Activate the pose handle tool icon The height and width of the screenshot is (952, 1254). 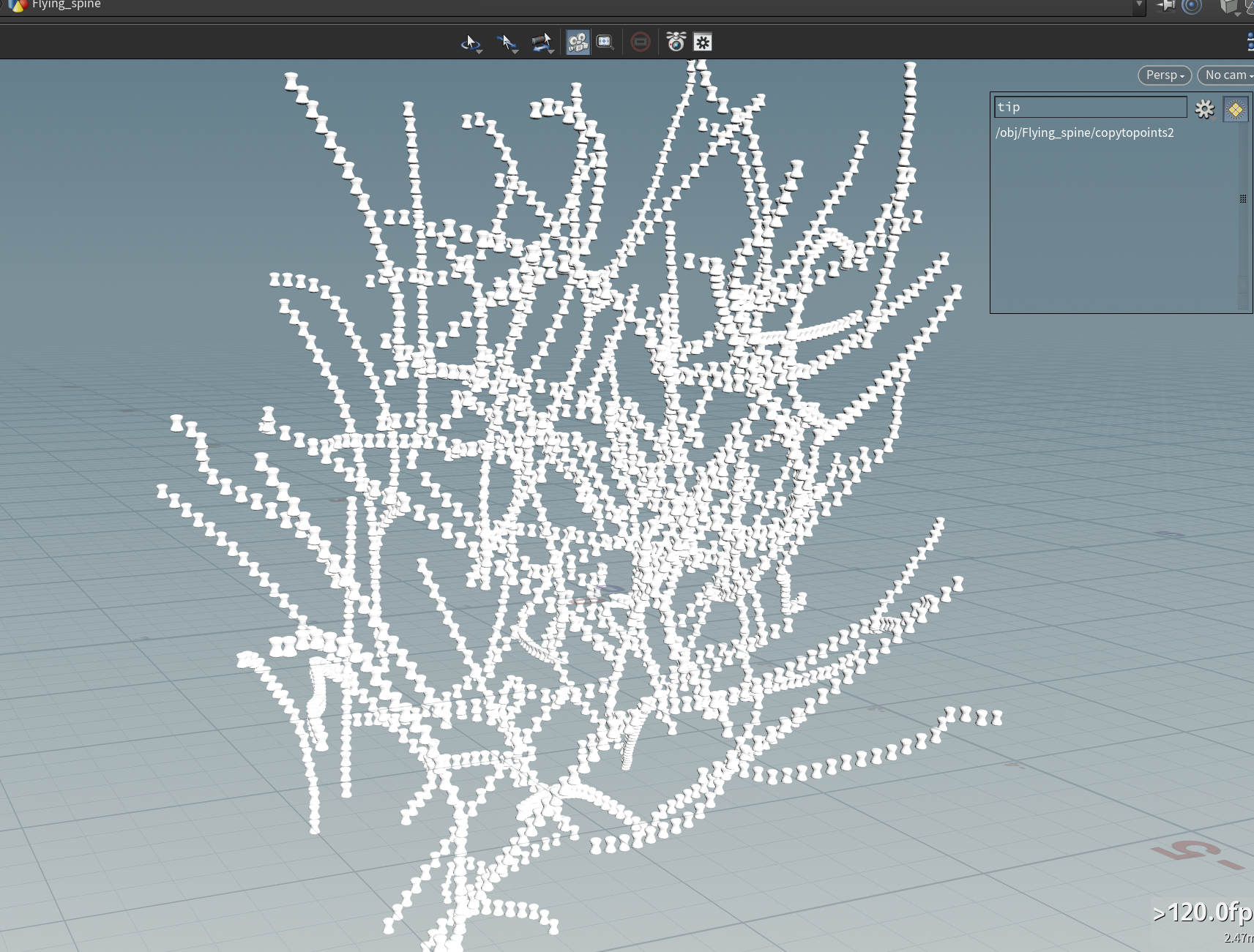tap(542, 42)
